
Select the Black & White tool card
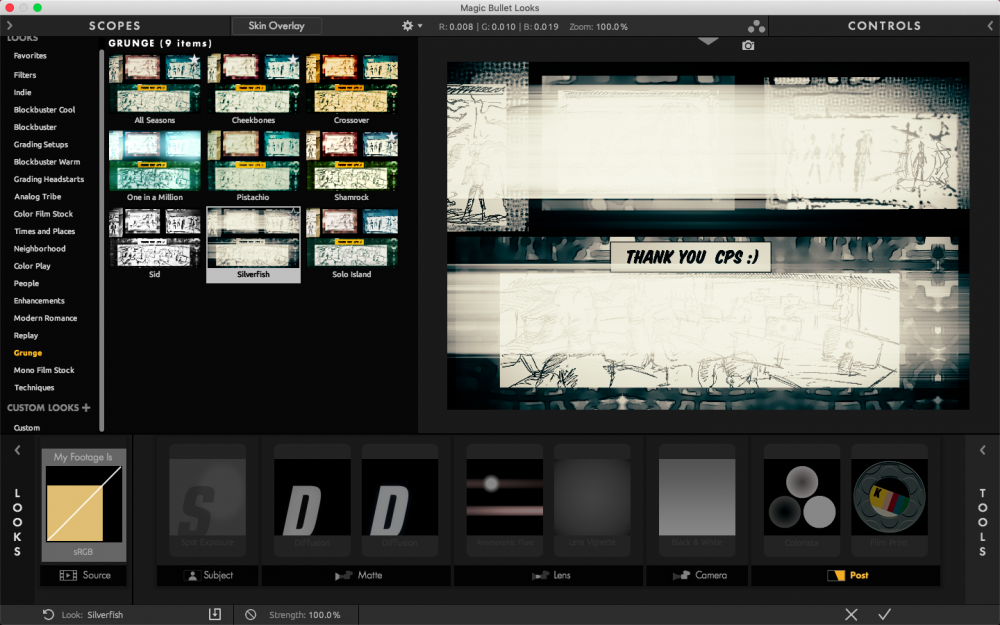click(697, 500)
